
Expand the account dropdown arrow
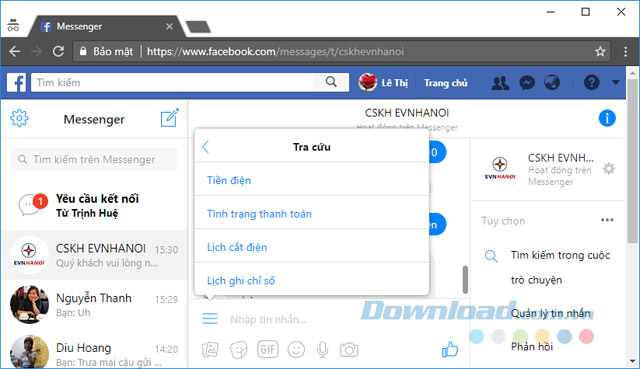(616, 82)
